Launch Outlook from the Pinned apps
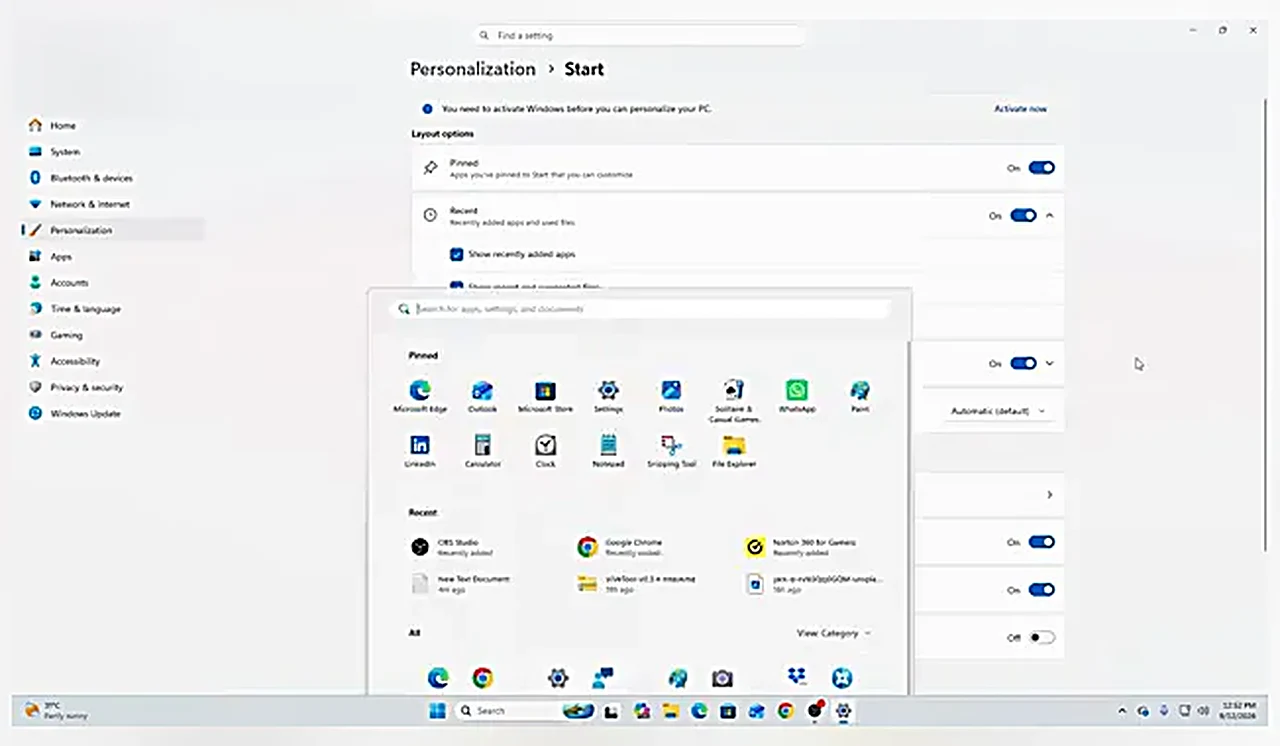This screenshot has height=746, width=1280. click(482, 395)
